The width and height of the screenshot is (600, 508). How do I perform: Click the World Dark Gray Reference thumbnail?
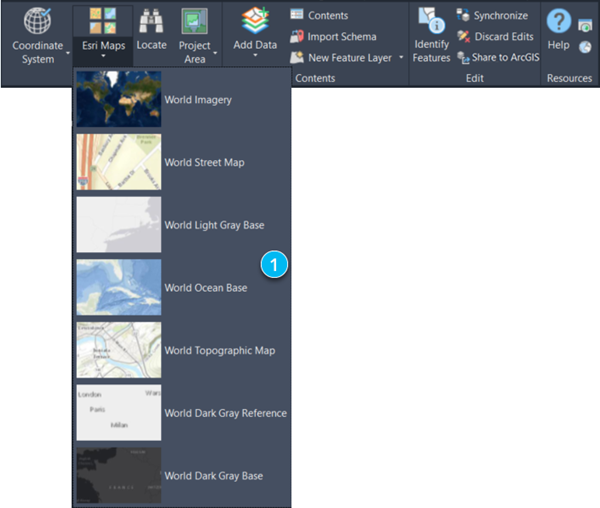[119, 413]
